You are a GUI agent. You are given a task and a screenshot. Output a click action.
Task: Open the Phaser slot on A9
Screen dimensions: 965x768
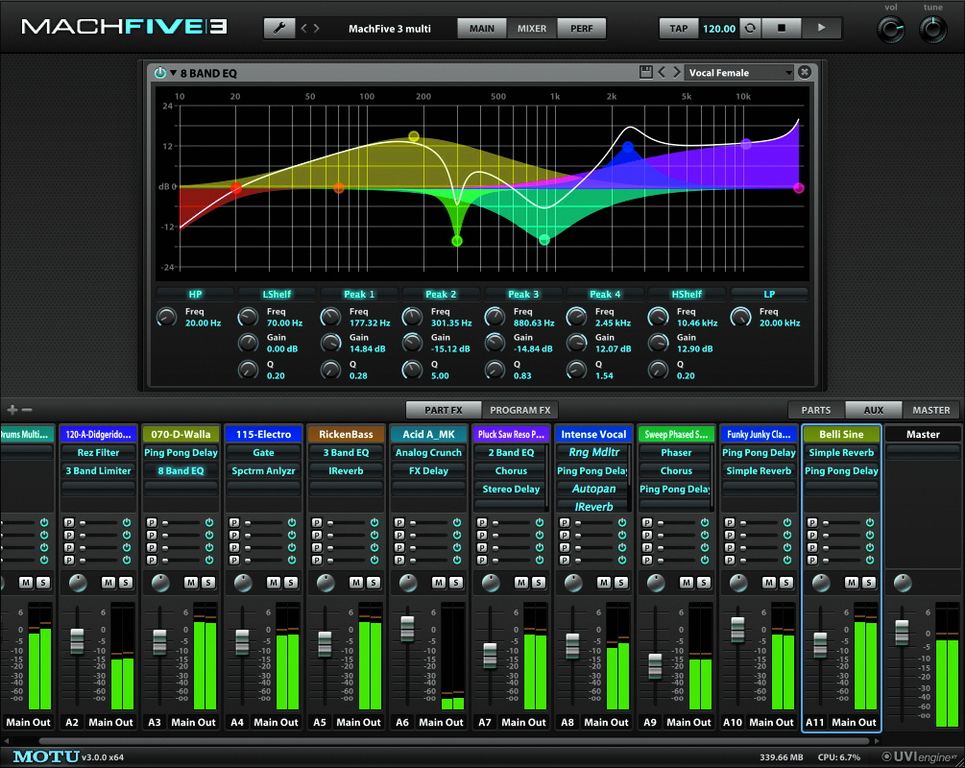coord(676,452)
